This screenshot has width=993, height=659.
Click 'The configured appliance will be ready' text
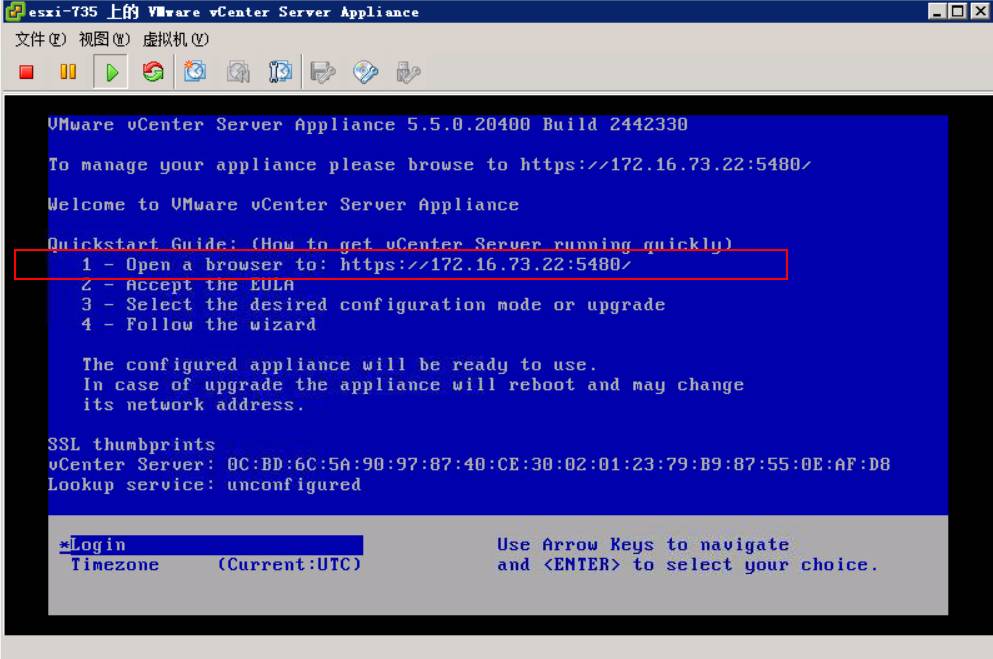coord(339,365)
